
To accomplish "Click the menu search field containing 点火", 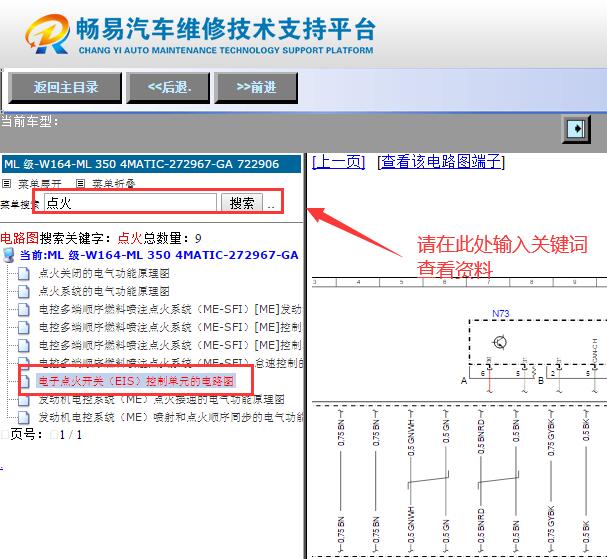I will (x=130, y=202).
